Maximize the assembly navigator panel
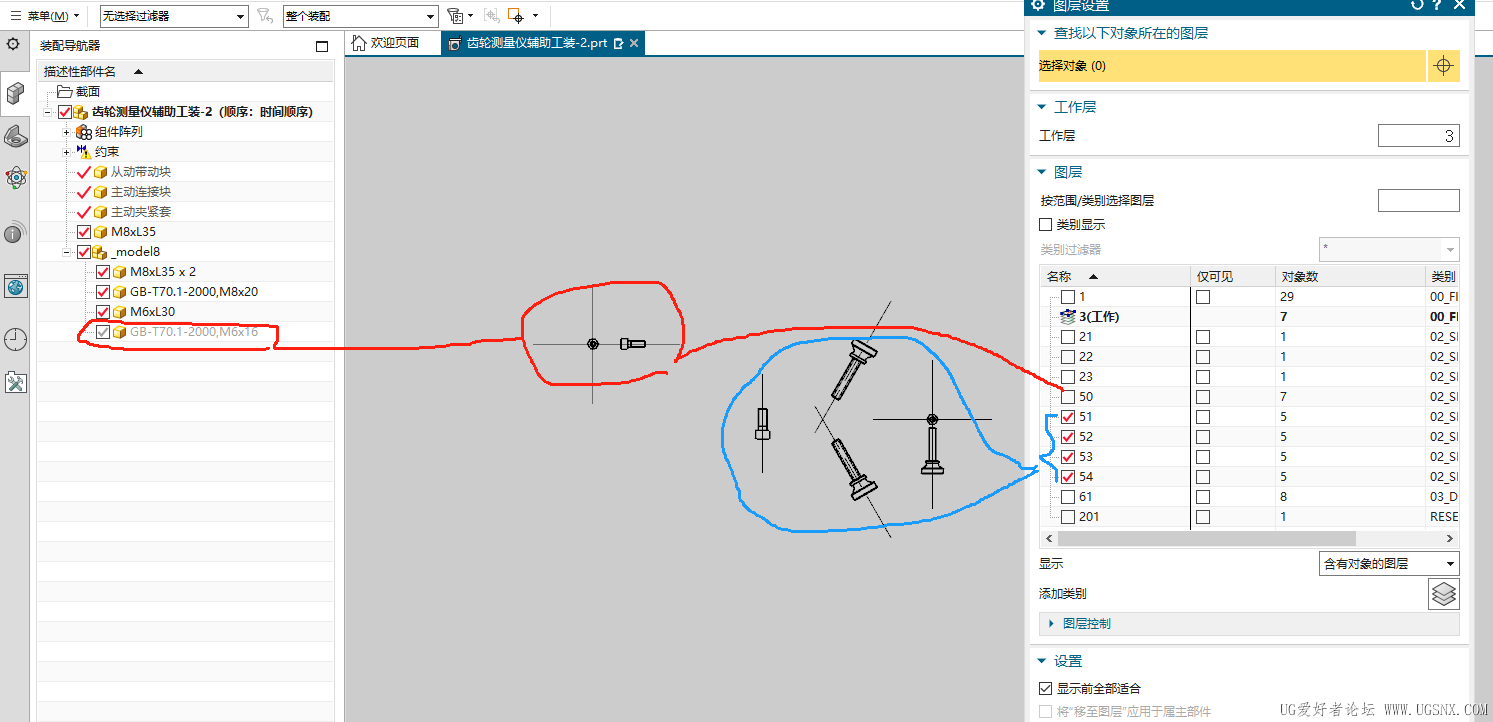Screen dimensions: 1493x722 322,46
